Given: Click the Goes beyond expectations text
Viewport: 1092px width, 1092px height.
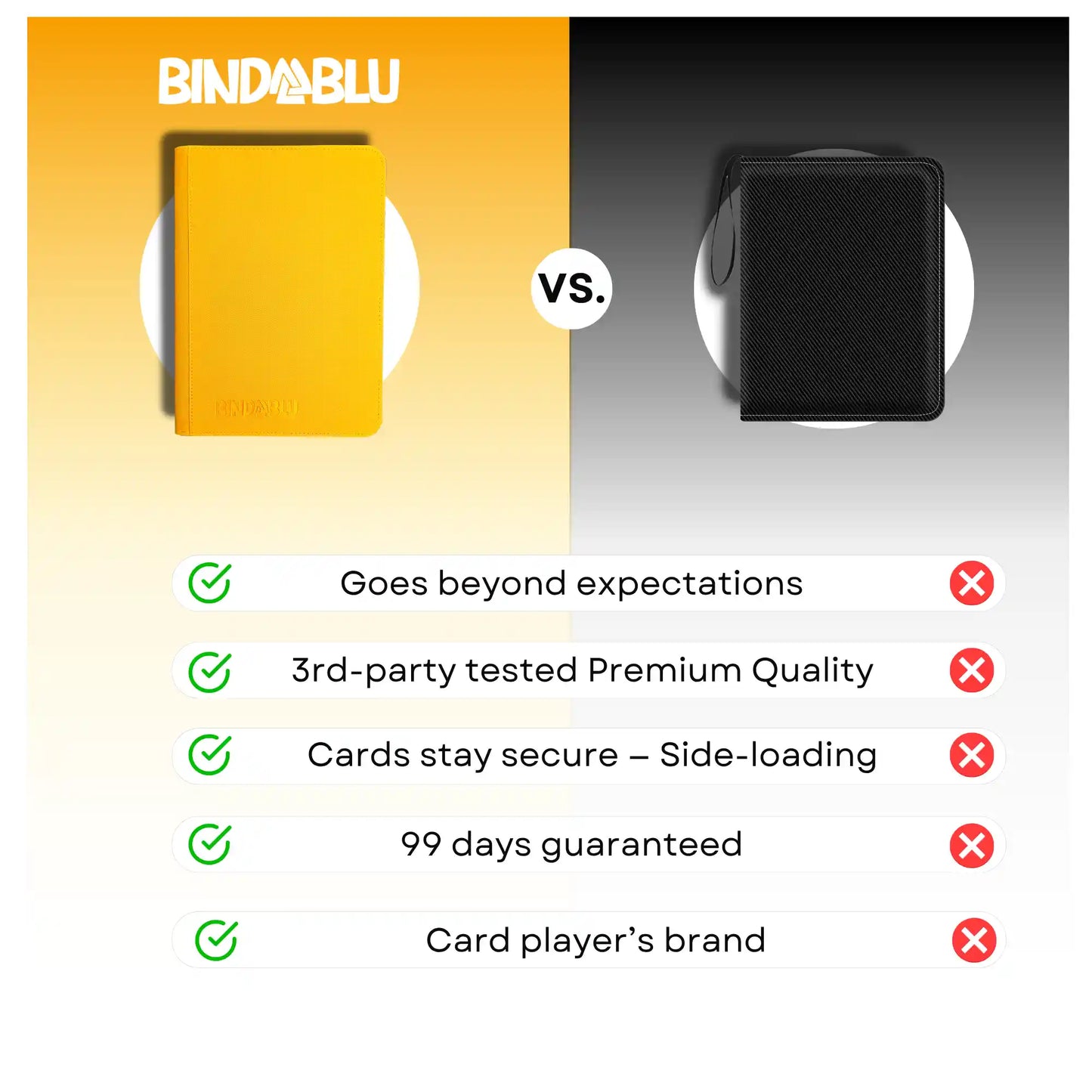Looking at the screenshot, I should (571, 583).
